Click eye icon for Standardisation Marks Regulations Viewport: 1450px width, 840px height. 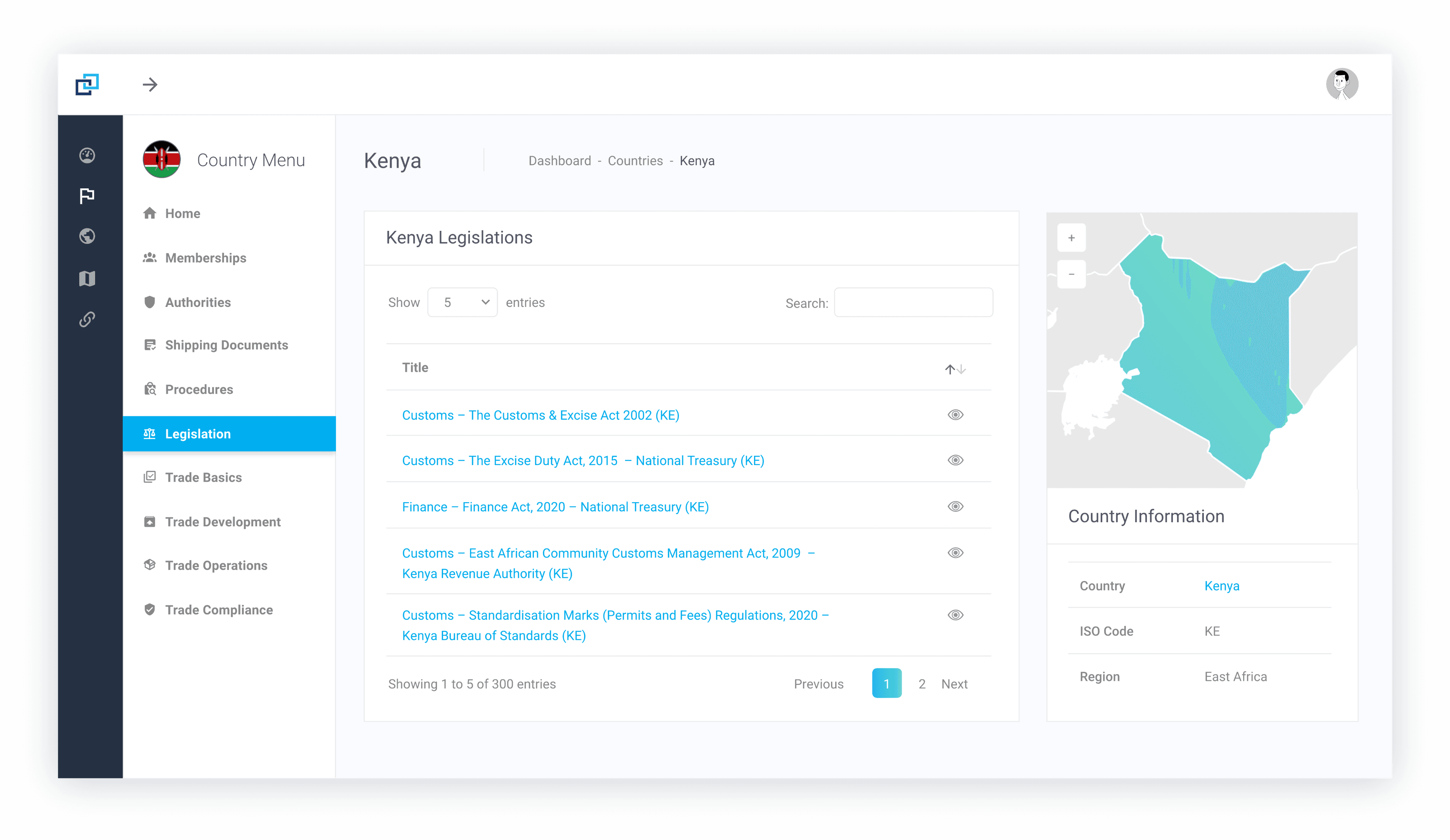(x=955, y=615)
